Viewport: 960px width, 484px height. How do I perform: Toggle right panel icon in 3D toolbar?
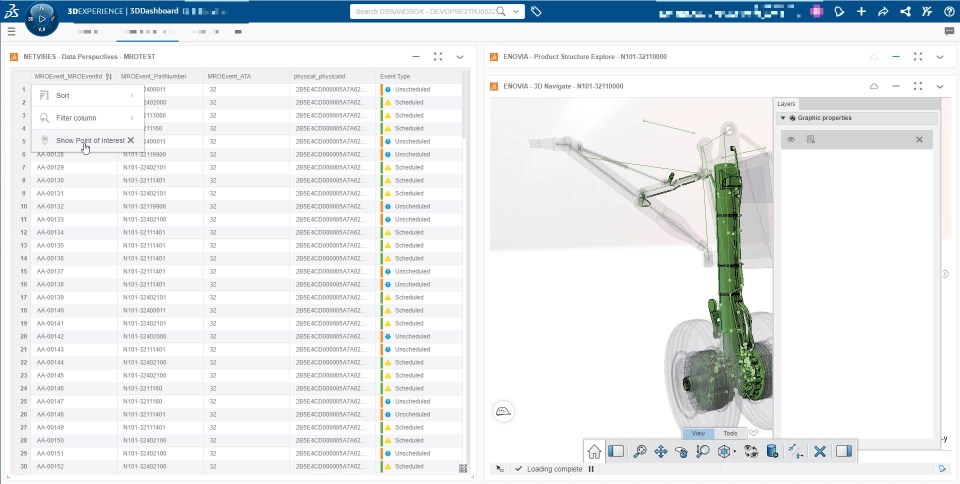tap(843, 452)
